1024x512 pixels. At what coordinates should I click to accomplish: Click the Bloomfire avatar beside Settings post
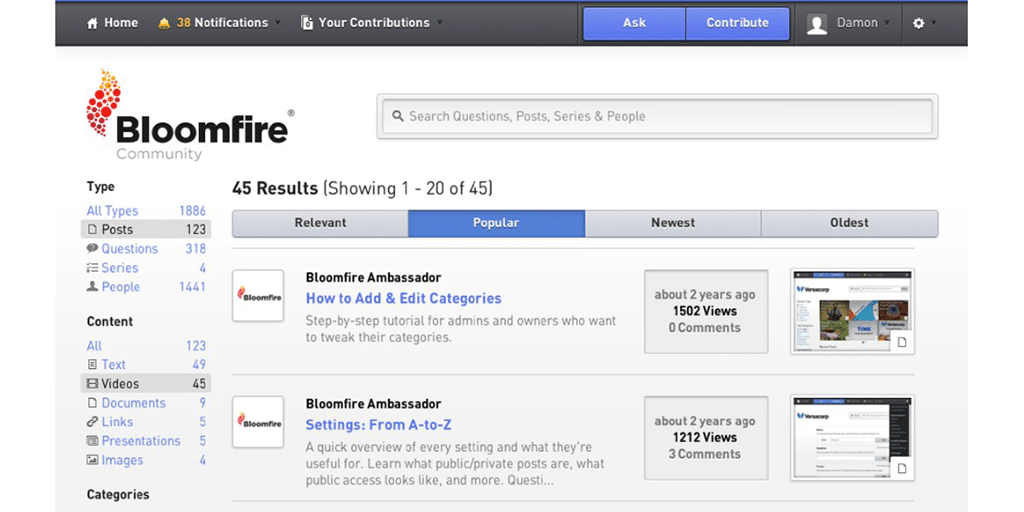258,421
